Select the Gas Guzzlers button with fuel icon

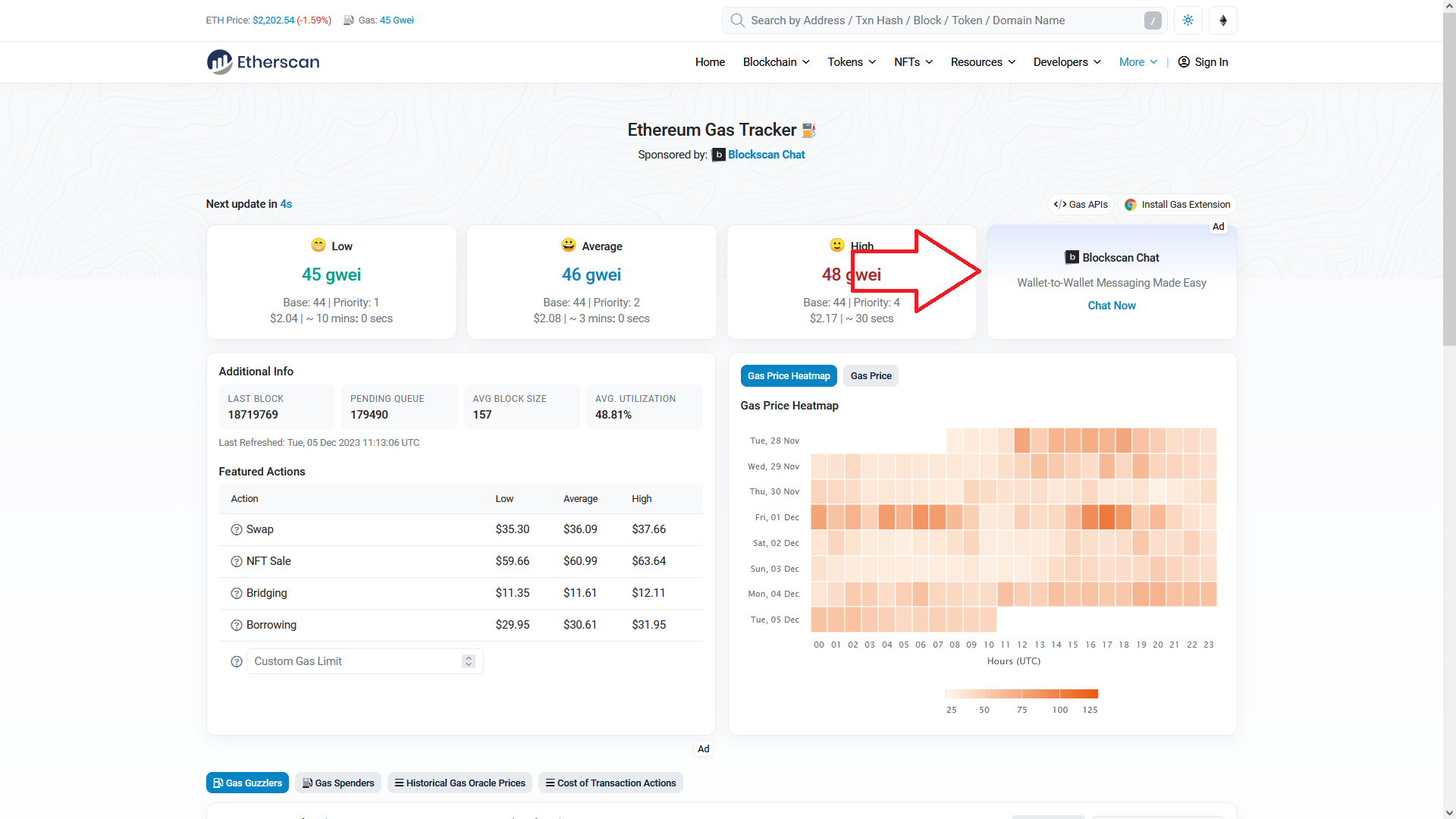pyautogui.click(x=246, y=783)
